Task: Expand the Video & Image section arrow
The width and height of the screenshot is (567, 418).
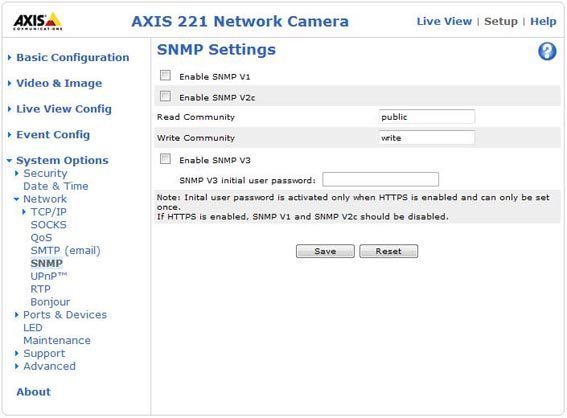Action: [10, 83]
